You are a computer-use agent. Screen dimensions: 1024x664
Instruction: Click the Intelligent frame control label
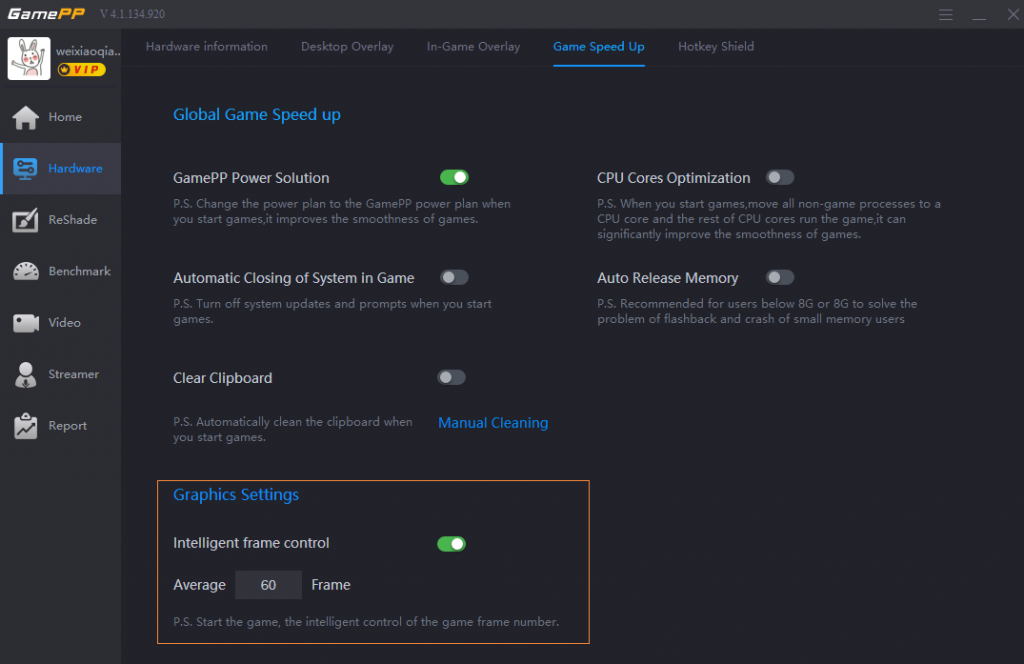pos(251,543)
